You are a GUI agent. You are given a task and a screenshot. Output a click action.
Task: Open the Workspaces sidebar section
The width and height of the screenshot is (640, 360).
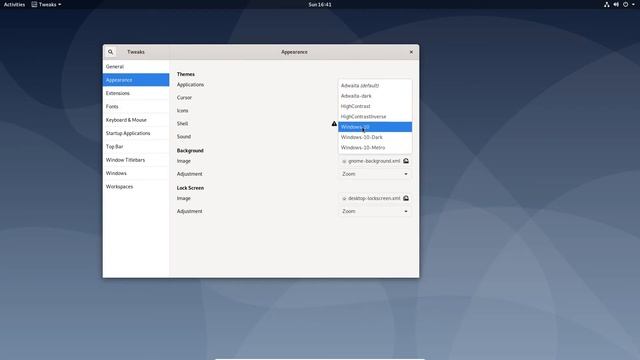click(136, 187)
